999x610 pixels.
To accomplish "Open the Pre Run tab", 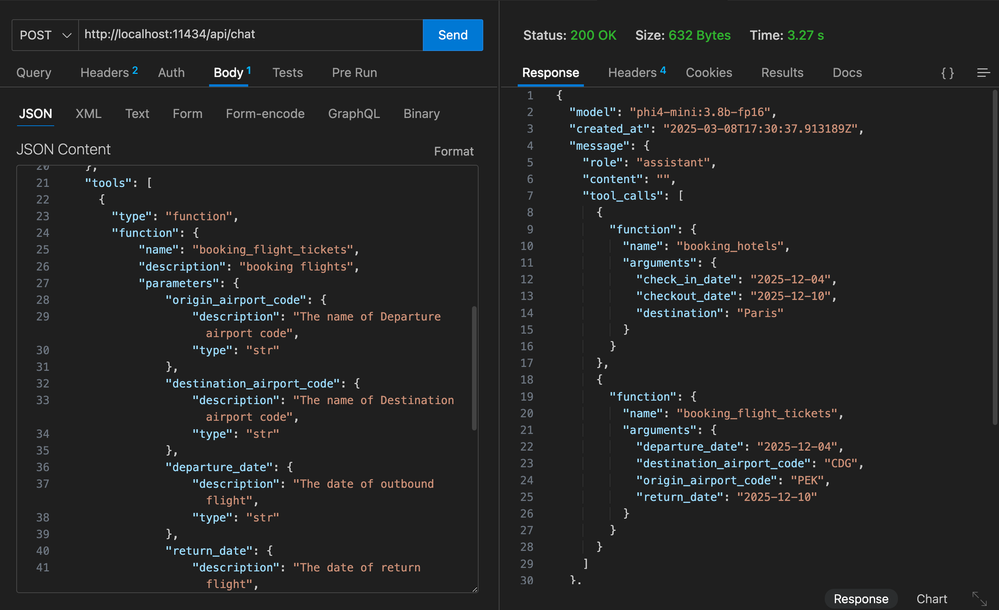I will (x=355, y=73).
